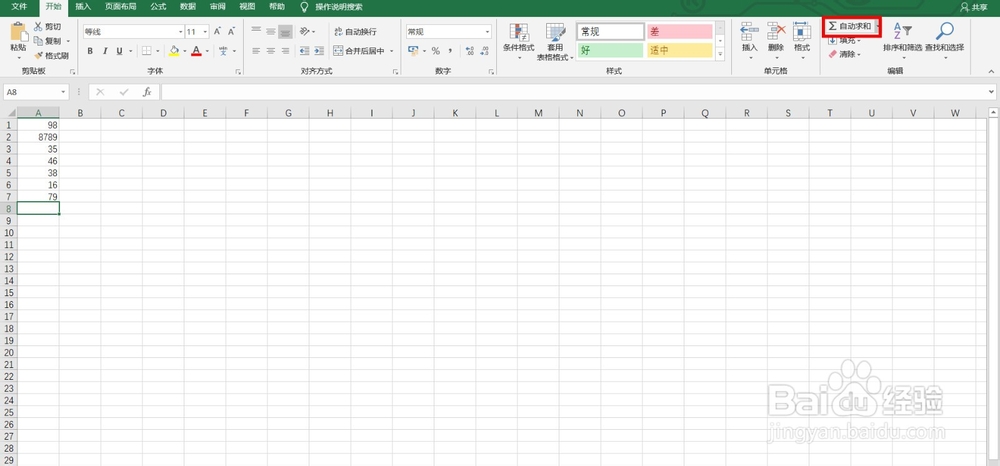1000x466 pixels.
Task: Open the font name dropdown (等线)
Action: coord(179,31)
